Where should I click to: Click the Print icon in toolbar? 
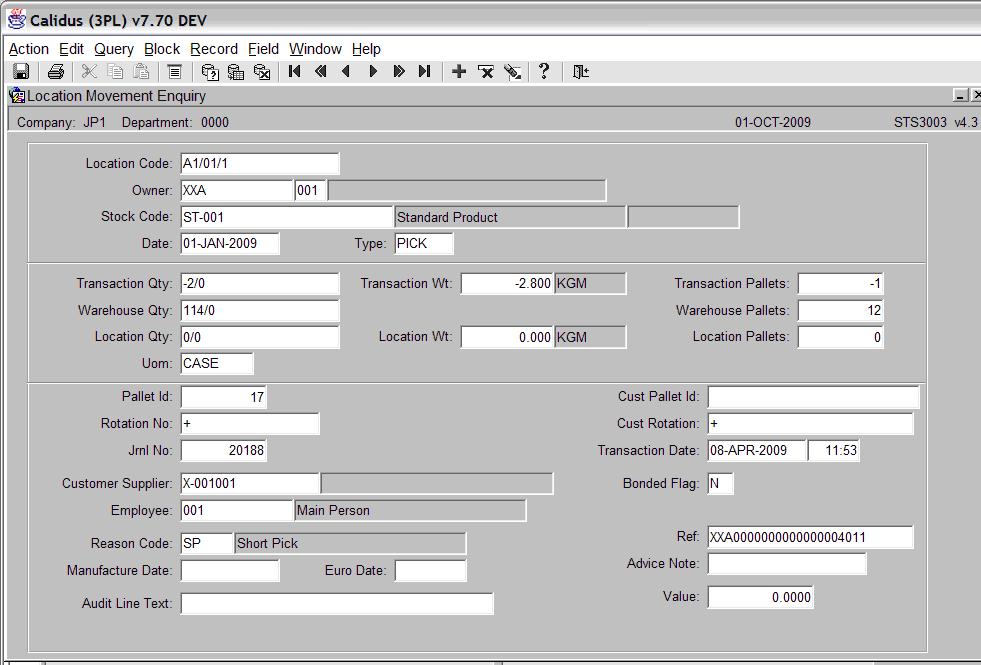[56, 71]
